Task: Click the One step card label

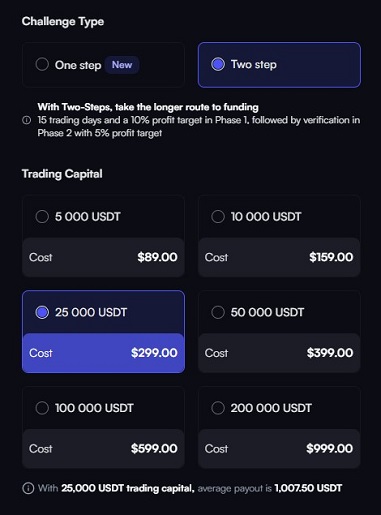Action: [x=78, y=65]
